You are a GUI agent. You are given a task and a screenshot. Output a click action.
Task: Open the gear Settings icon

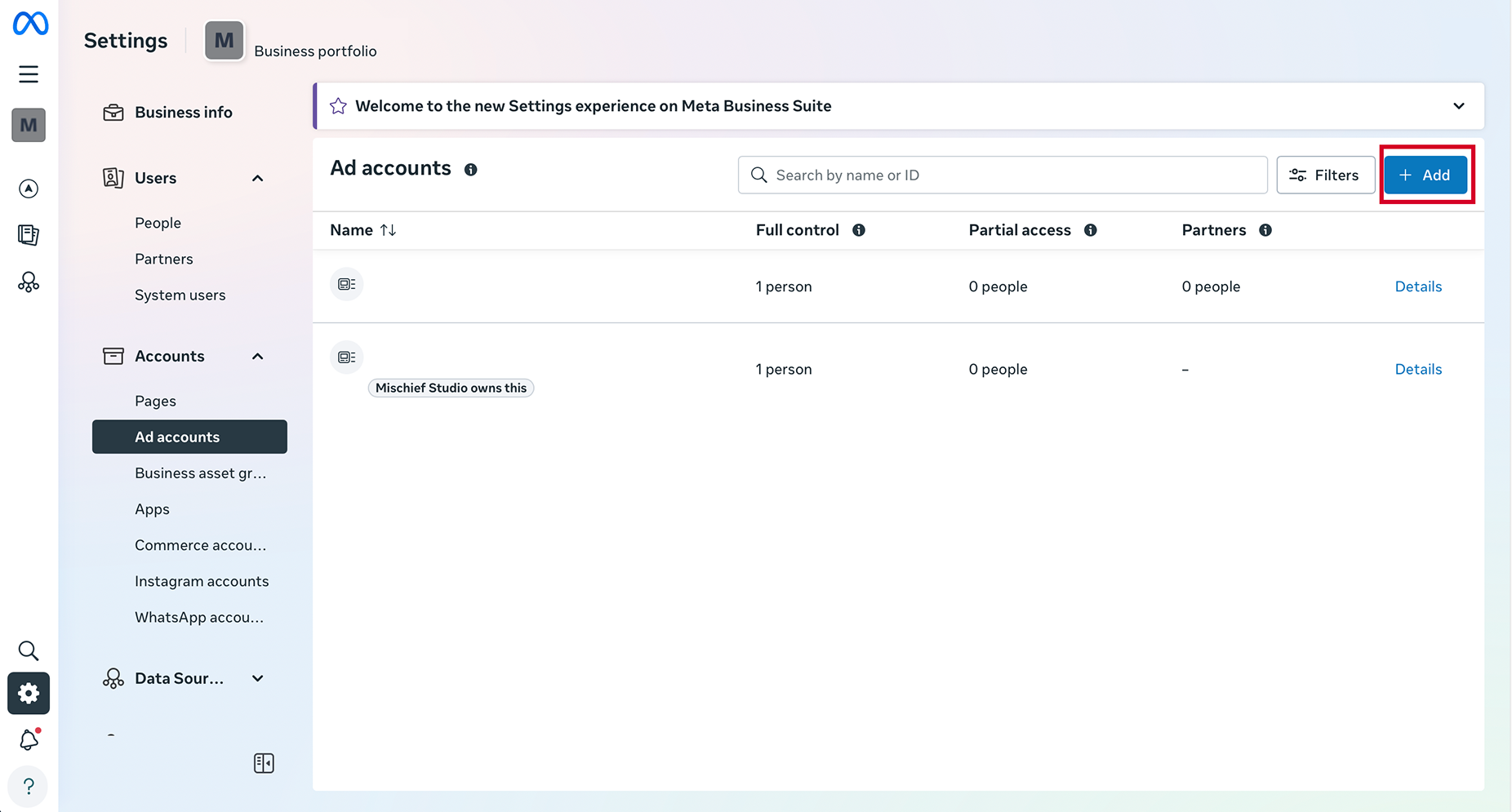pos(29,694)
